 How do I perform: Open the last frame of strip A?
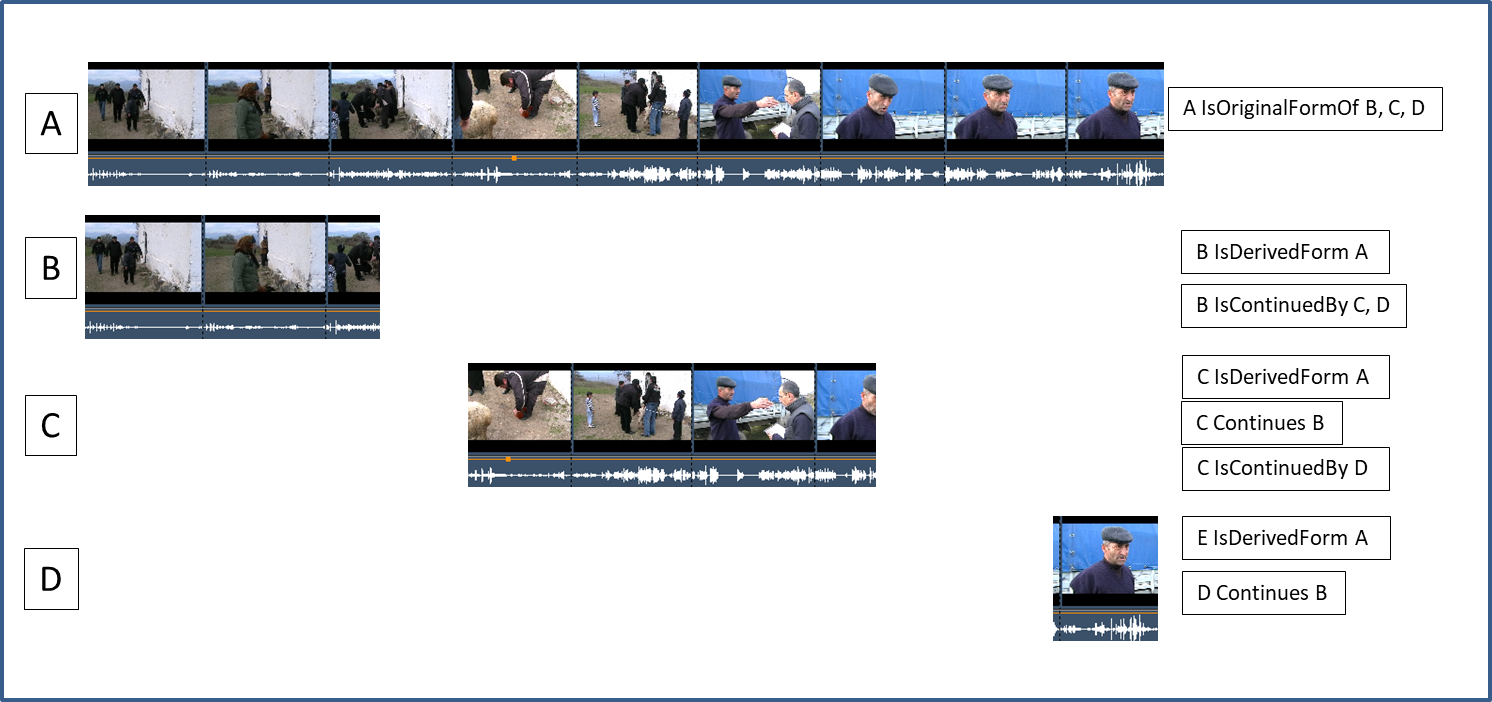1116,105
